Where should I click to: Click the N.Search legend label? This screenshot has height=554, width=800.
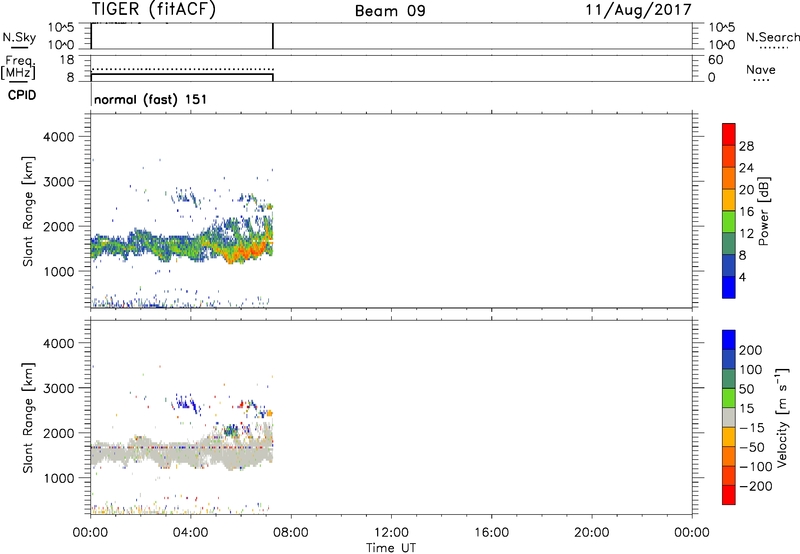click(772, 37)
